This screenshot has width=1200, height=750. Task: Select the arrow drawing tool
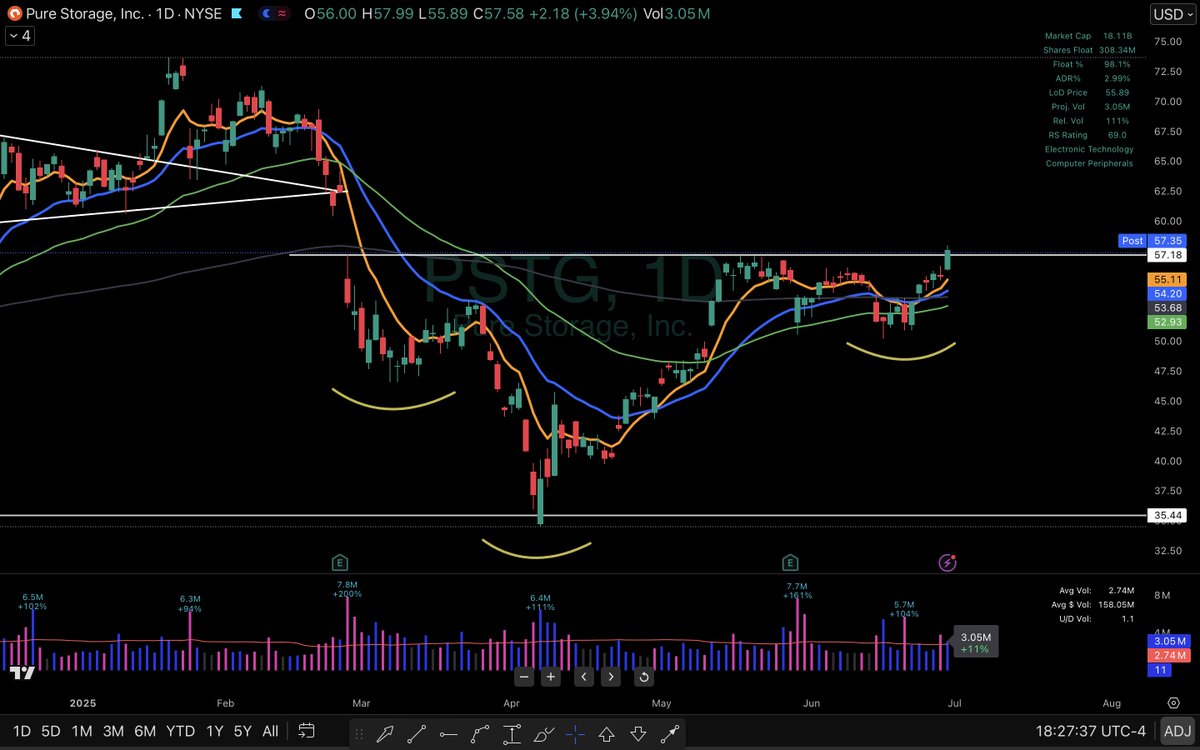coord(384,735)
